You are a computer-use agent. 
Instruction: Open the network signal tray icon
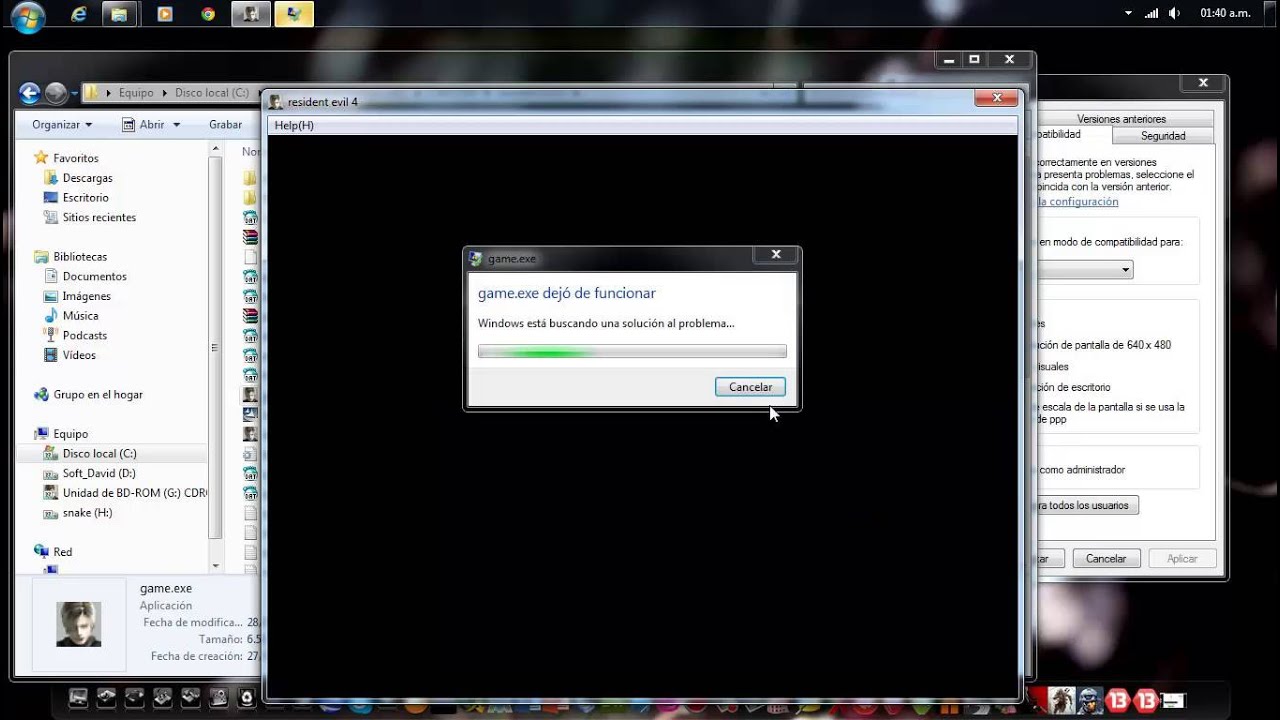1151,13
